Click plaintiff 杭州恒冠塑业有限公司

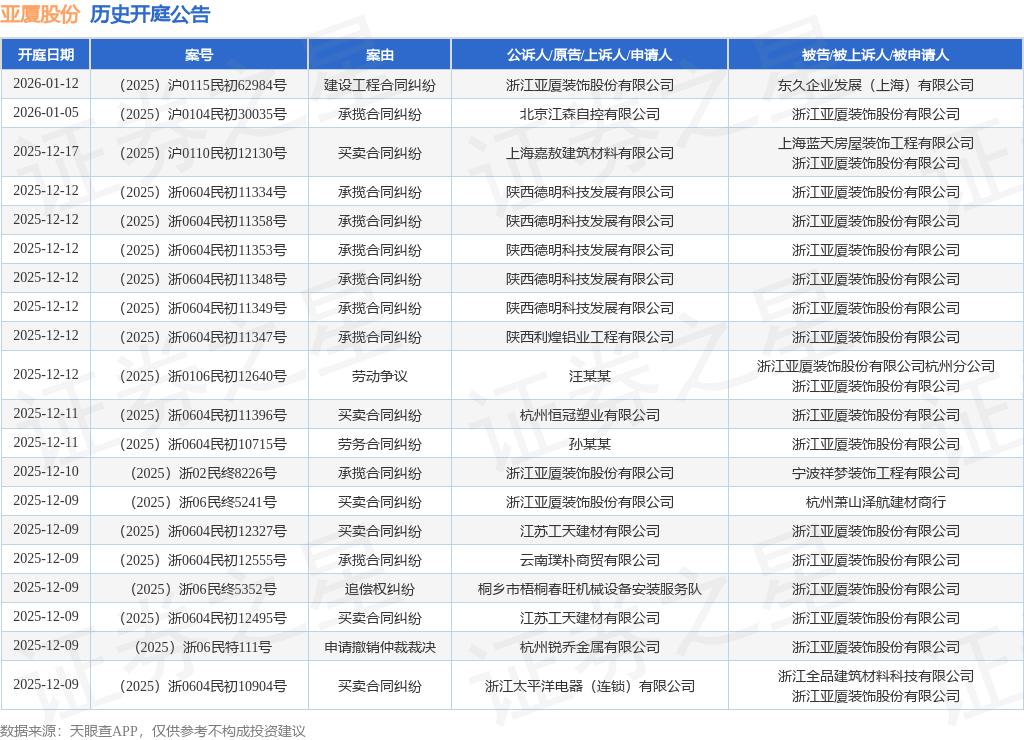click(x=590, y=415)
